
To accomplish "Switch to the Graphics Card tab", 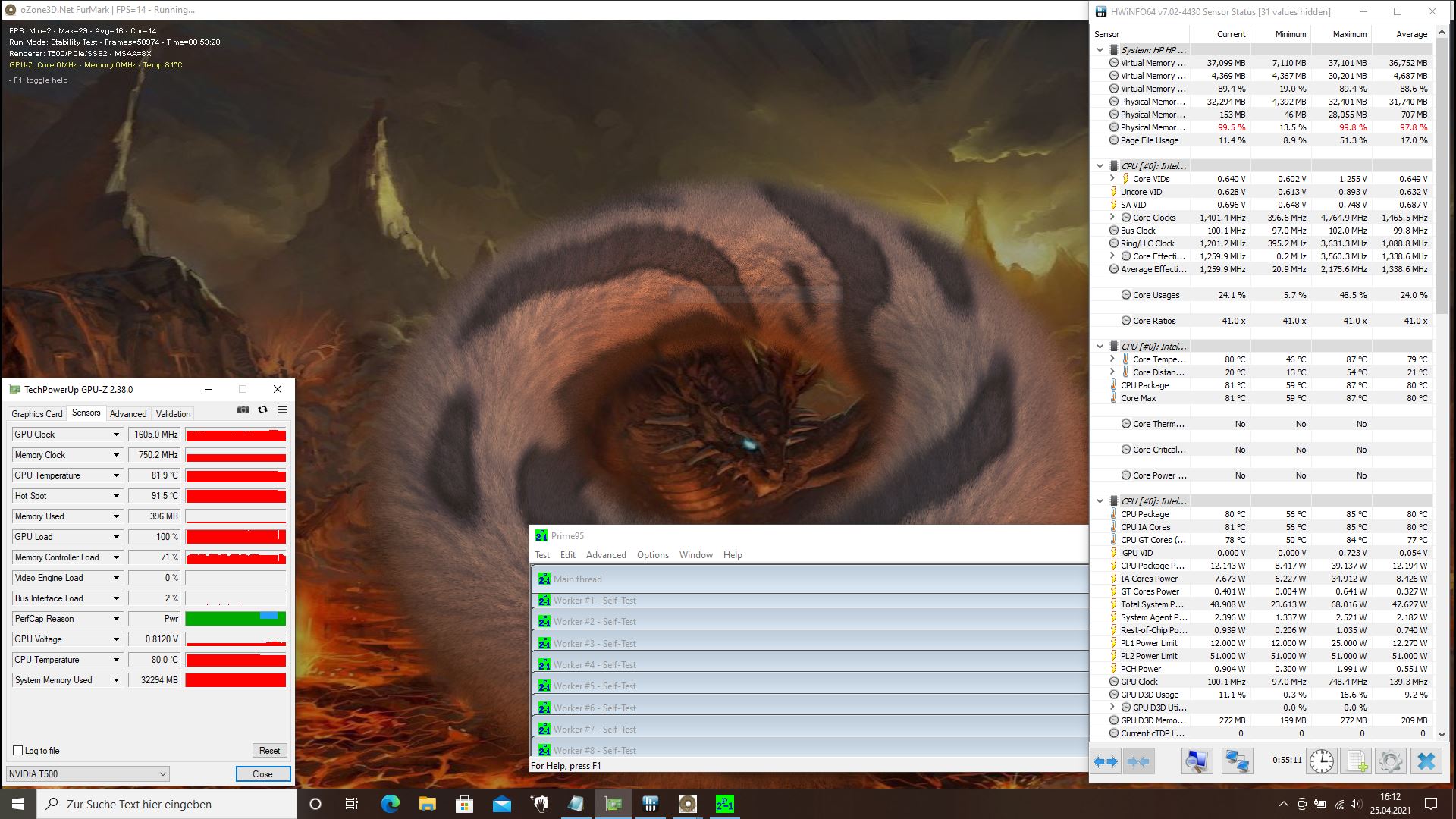I will (36, 414).
